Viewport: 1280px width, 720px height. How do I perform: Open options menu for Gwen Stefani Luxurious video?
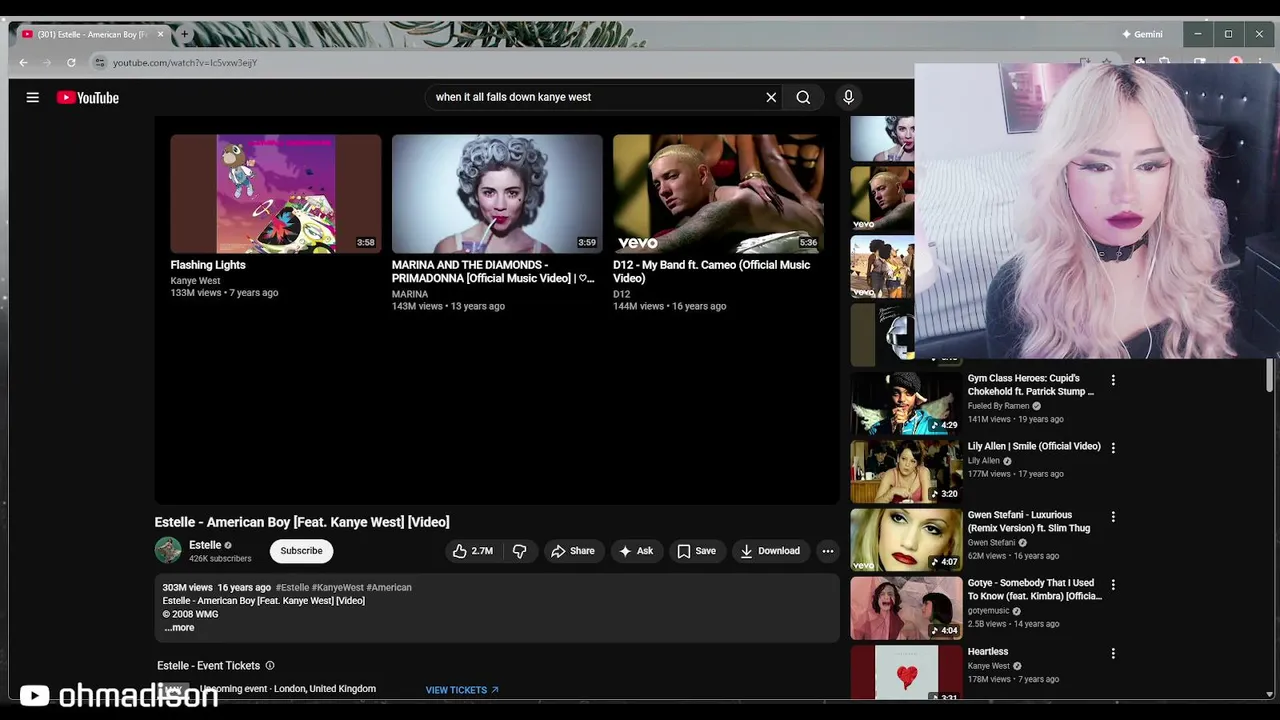[x=1113, y=517]
